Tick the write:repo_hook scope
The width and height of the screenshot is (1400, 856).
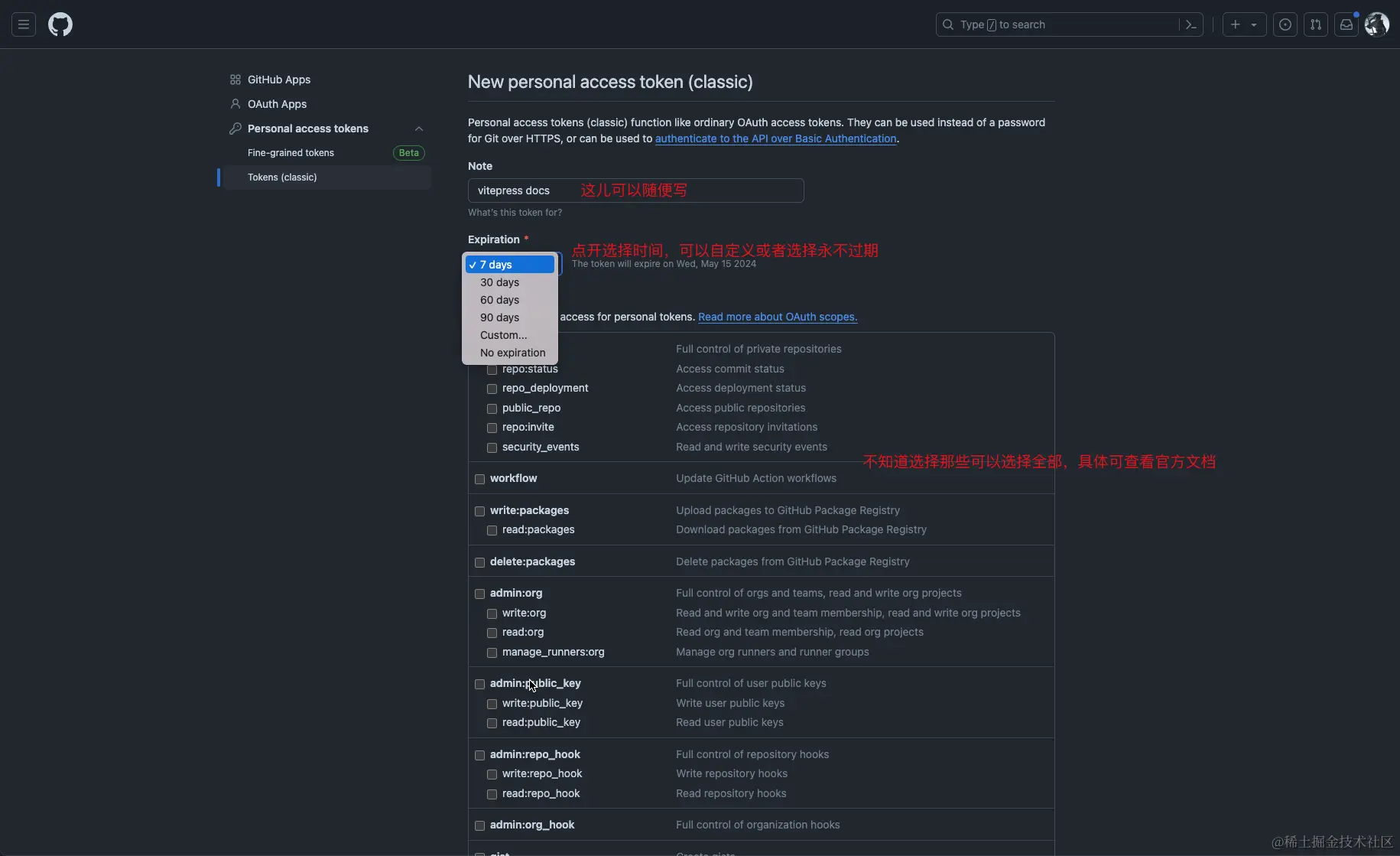pos(492,774)
